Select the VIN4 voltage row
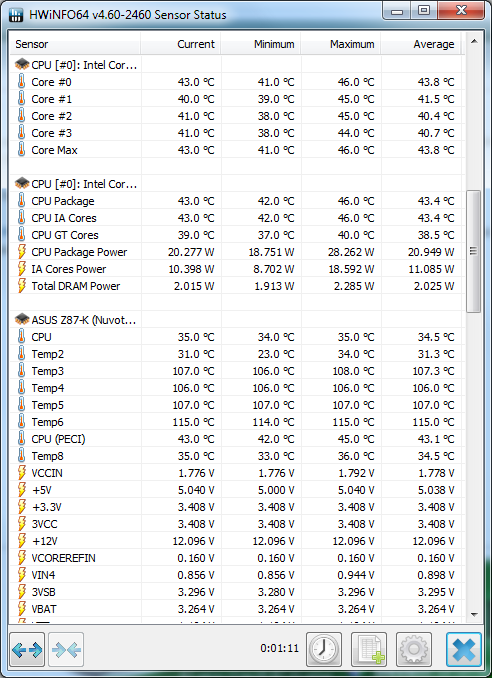This screenshot has width=492, height=678. click(x=236, y=575)
